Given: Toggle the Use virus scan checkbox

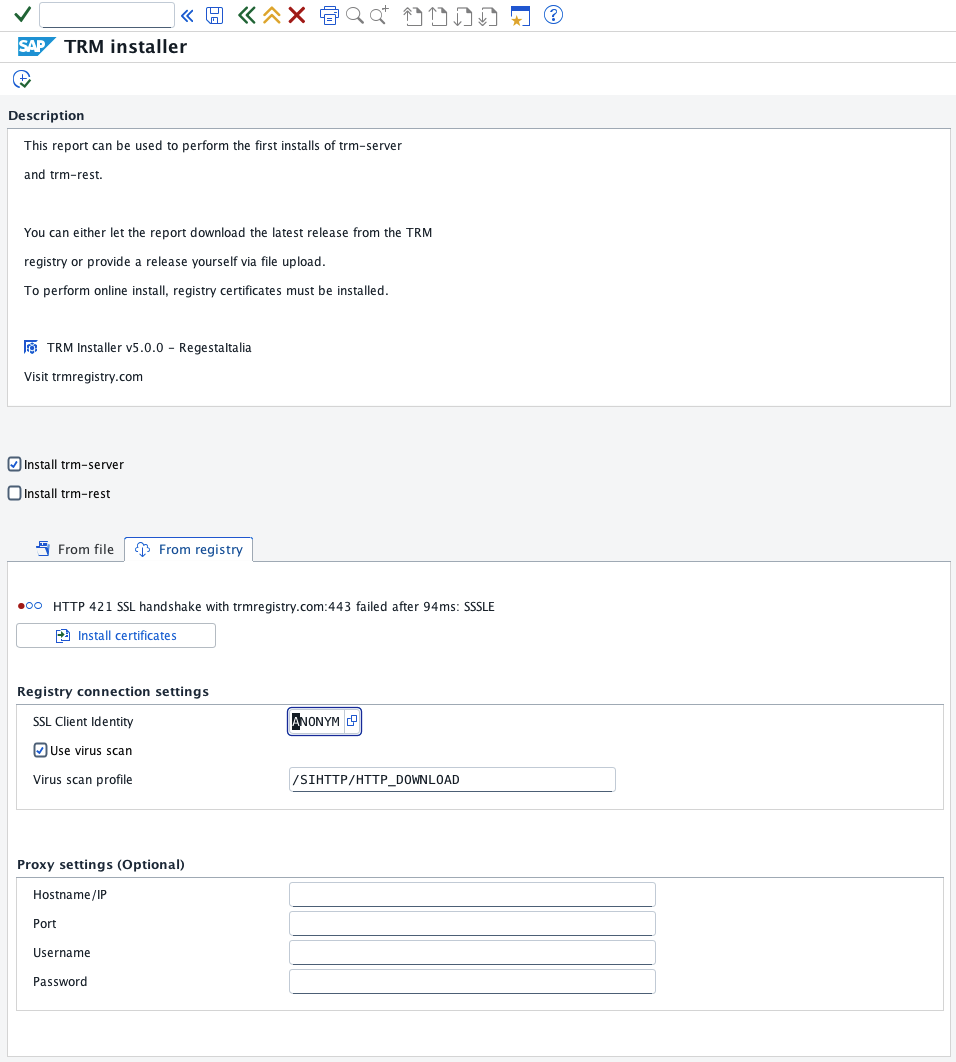Looking at the screenshot, I should coord(40,750).
